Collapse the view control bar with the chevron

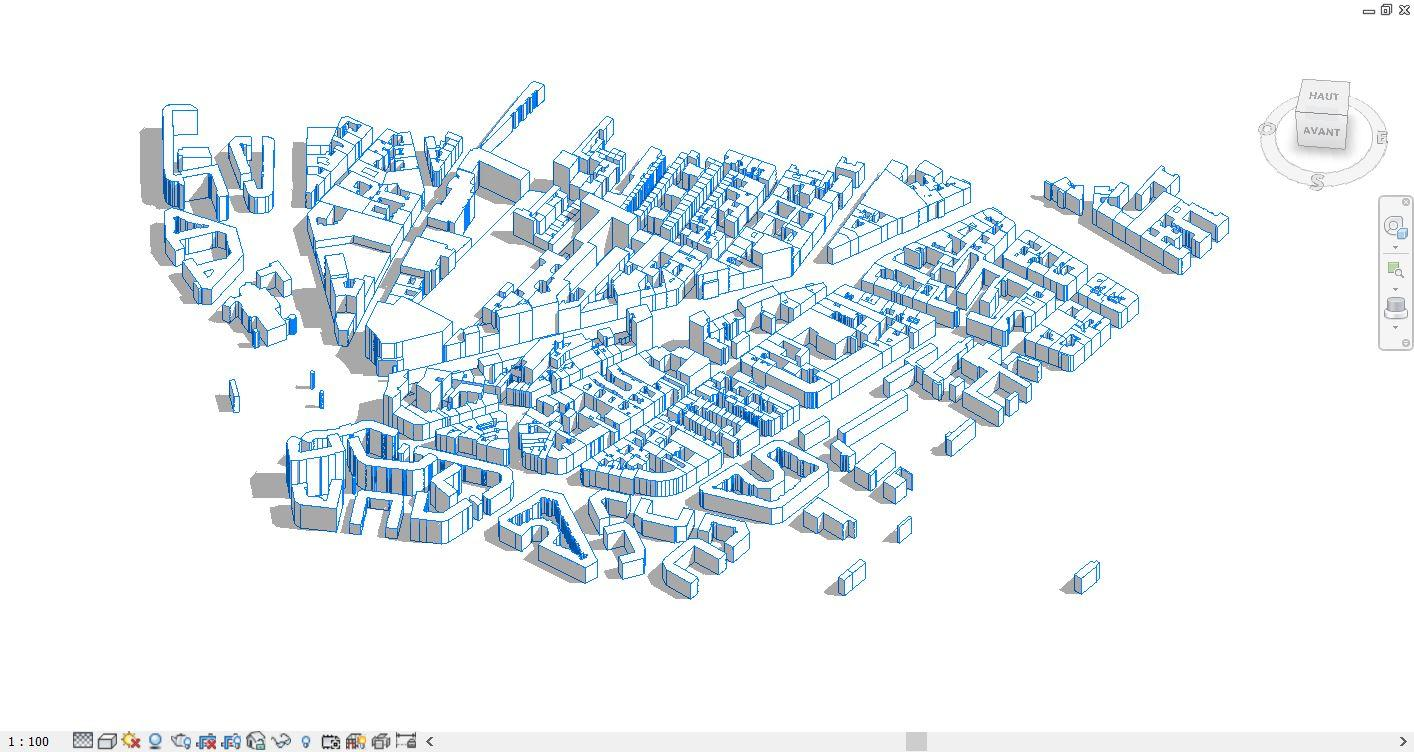(430, 741)
